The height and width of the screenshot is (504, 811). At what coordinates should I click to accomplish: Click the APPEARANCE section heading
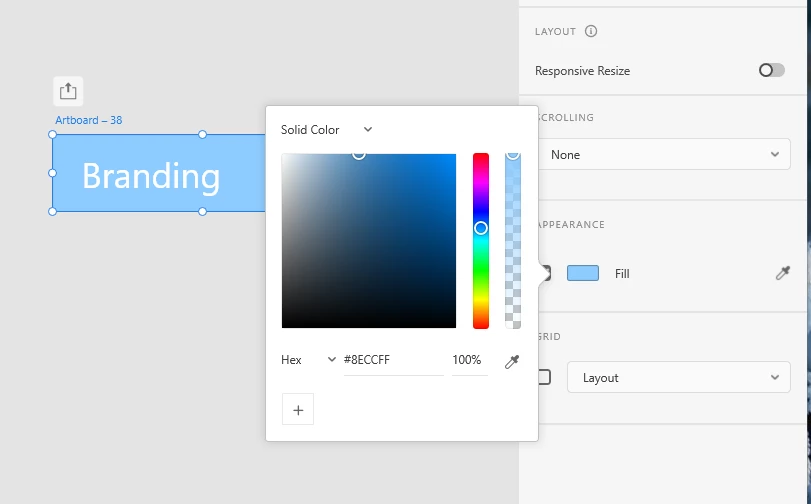point(571,225)
